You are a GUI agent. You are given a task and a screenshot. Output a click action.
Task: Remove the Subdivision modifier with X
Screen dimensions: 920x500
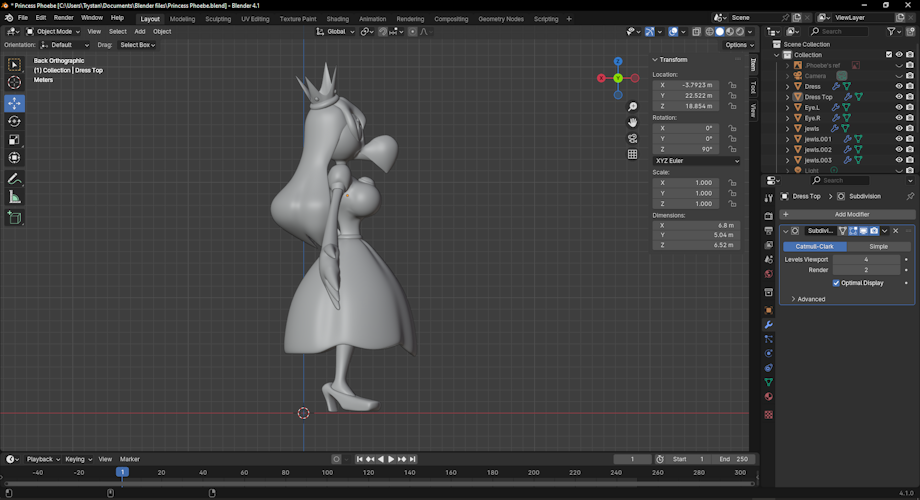tap(895, 231)
